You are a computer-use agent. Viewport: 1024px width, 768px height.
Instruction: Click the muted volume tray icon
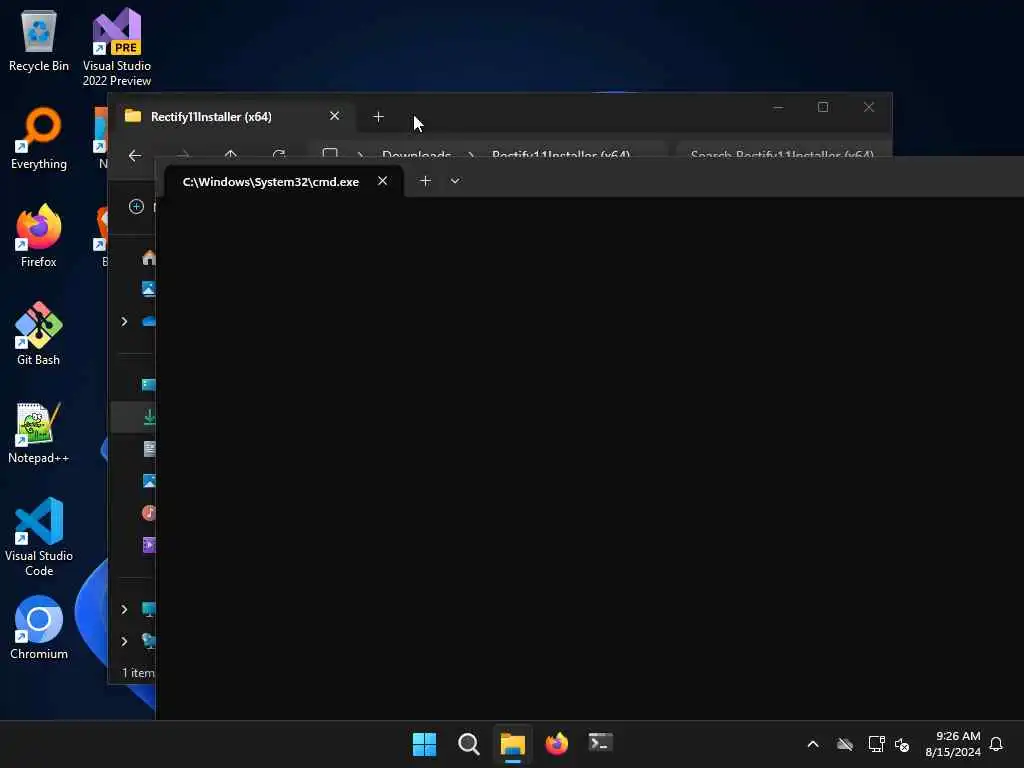(x=902, y=744)
